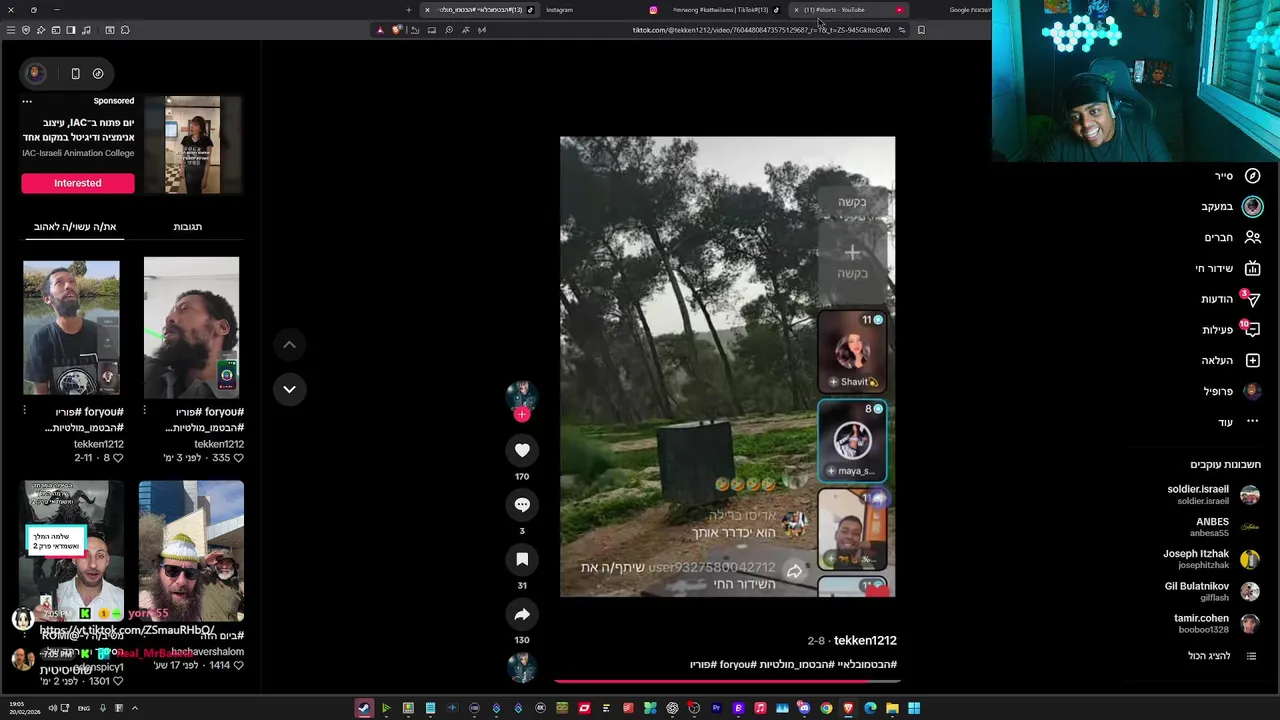Open Microsoft Edge from the taskbar
The image size is (1280, 720).
[x=870, y=708]
